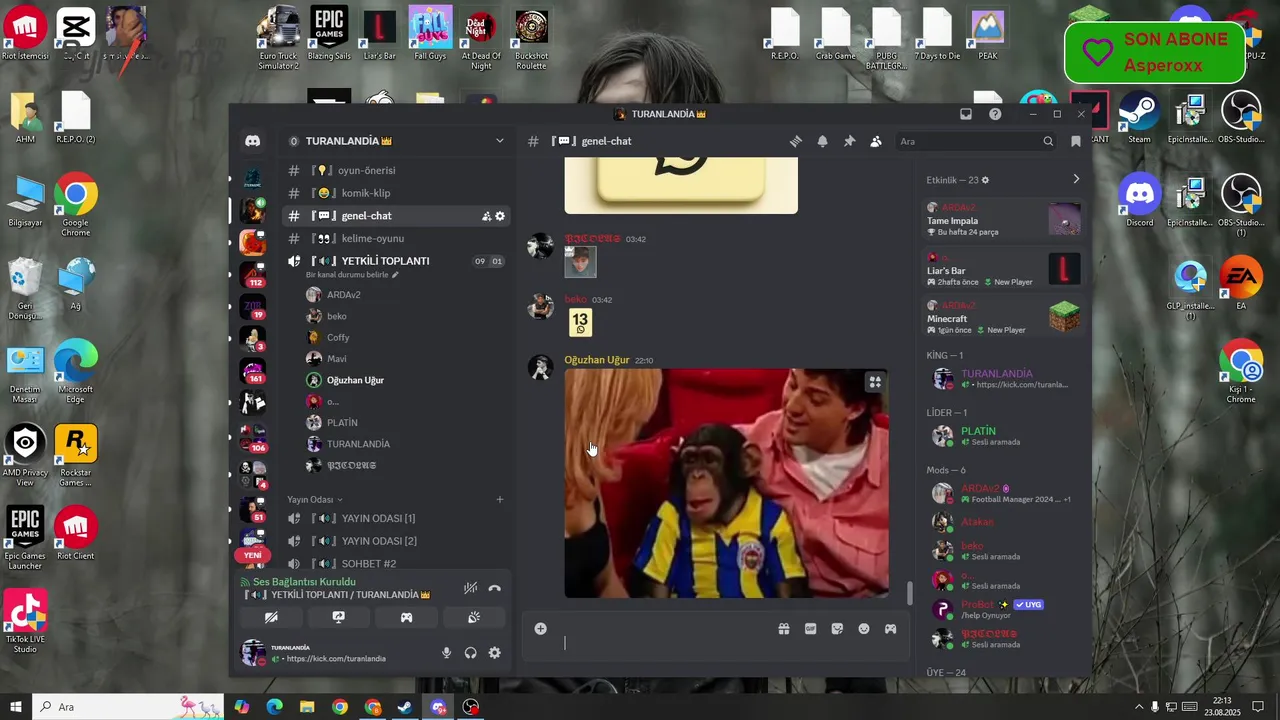Open gift icon in message bar
The width and height of the screenshot is (1280, 720).
784,629
